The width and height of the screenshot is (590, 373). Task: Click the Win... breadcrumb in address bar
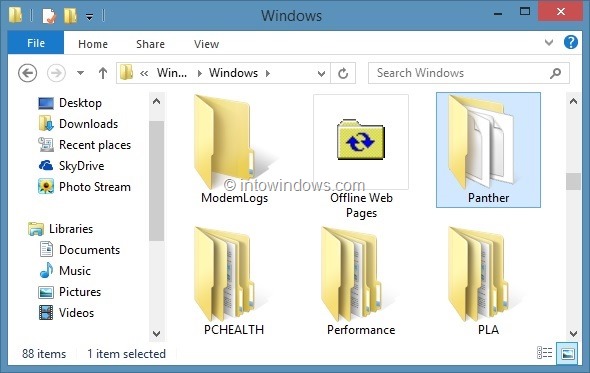[172, 73]
